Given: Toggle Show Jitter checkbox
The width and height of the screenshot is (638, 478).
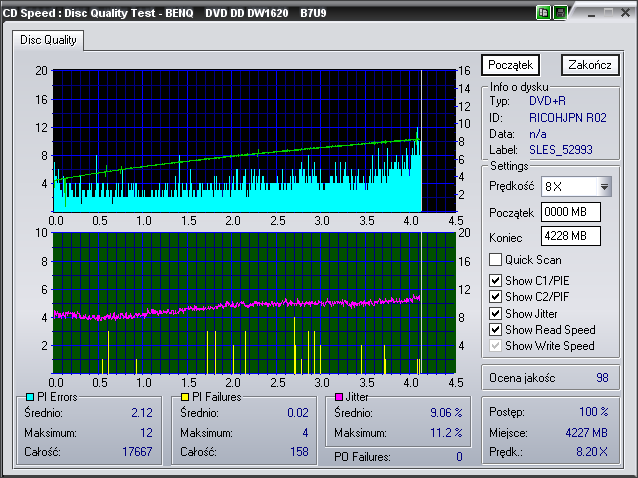Looking at the screenshot, I should click(x=495, y=313).
